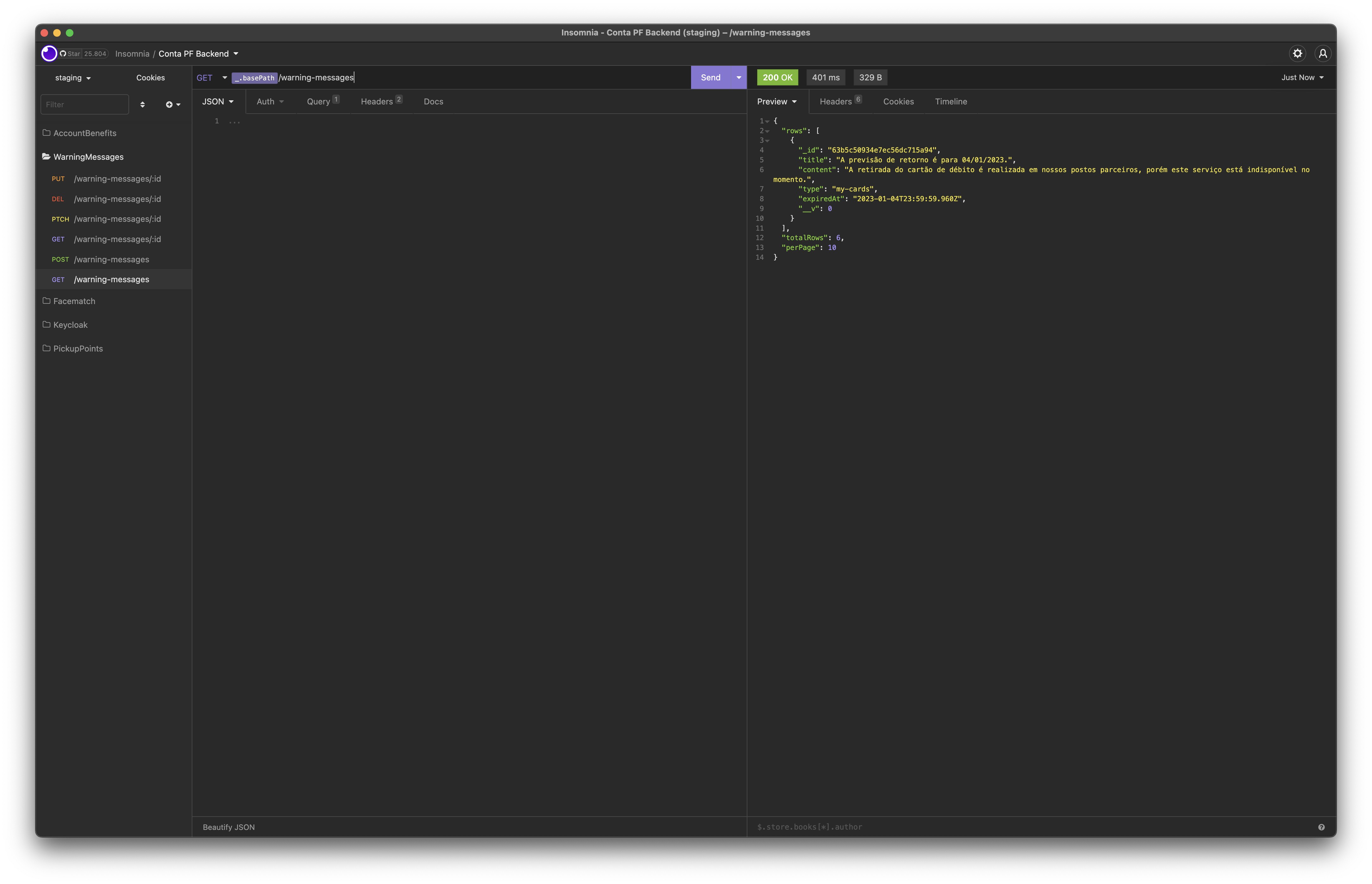Click the Insomnia breadcrumb link
Viewport: 1372px width, 884px height.
point(132,54)
